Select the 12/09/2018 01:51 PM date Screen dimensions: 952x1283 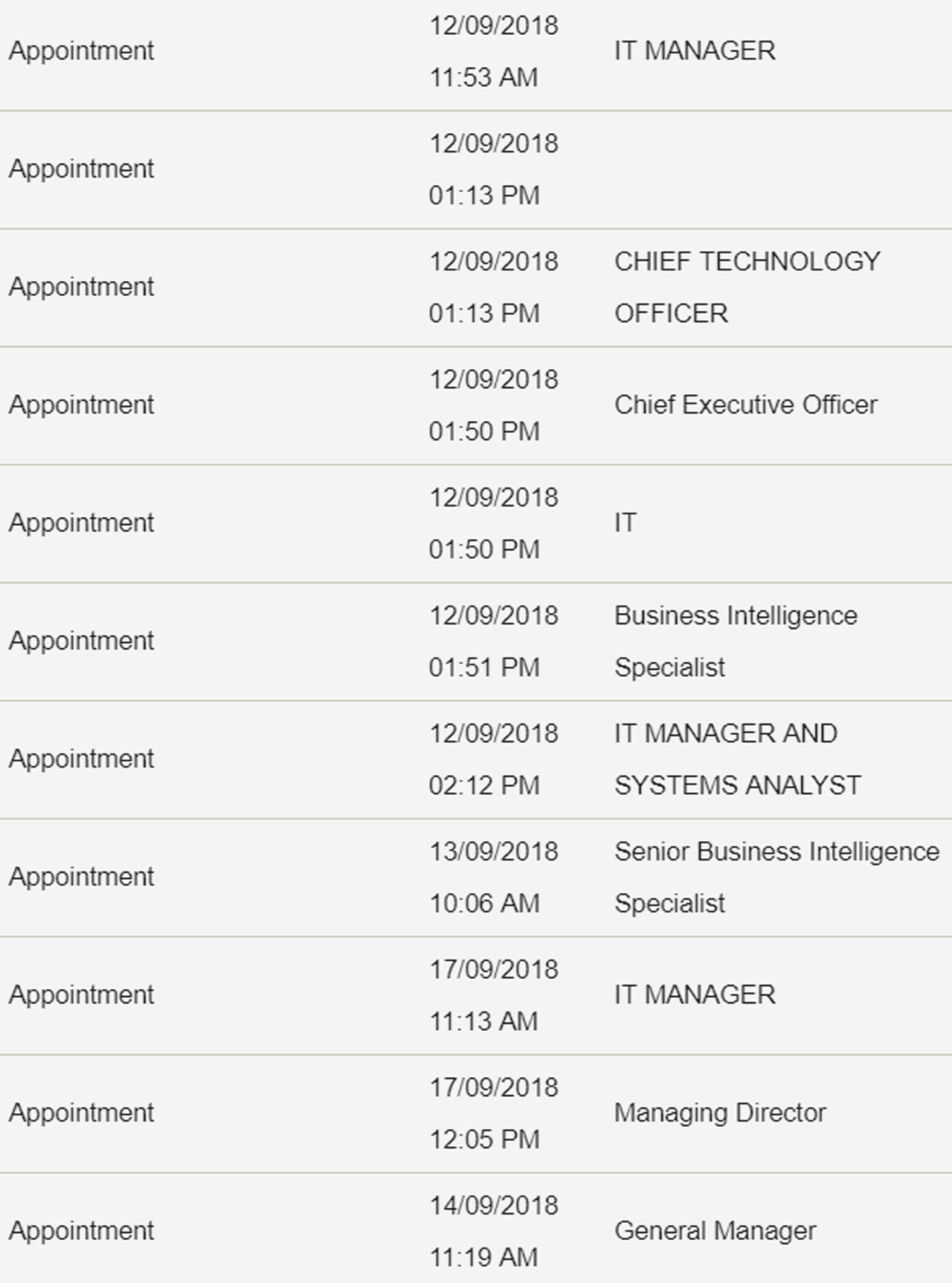point(493,642)
